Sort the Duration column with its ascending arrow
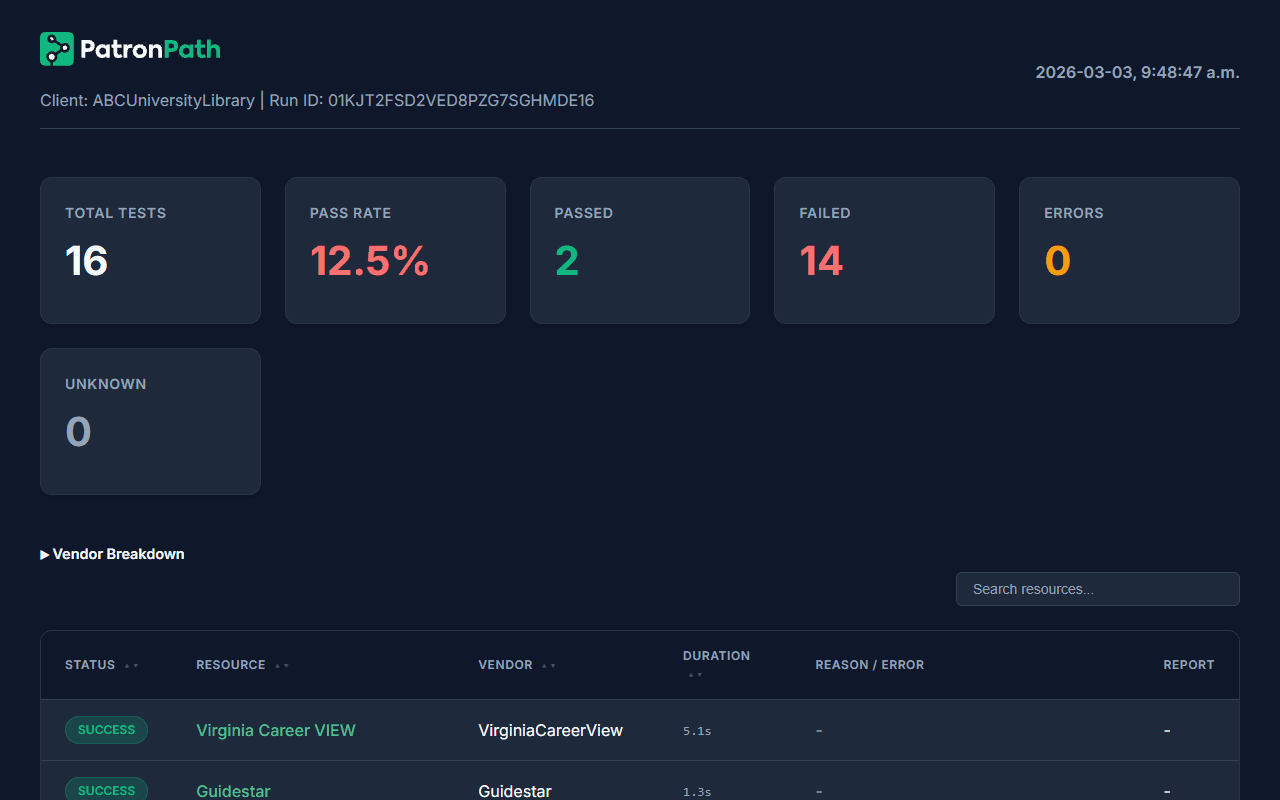This screenshot has height=800, width=1280. (x=690, y=674)
